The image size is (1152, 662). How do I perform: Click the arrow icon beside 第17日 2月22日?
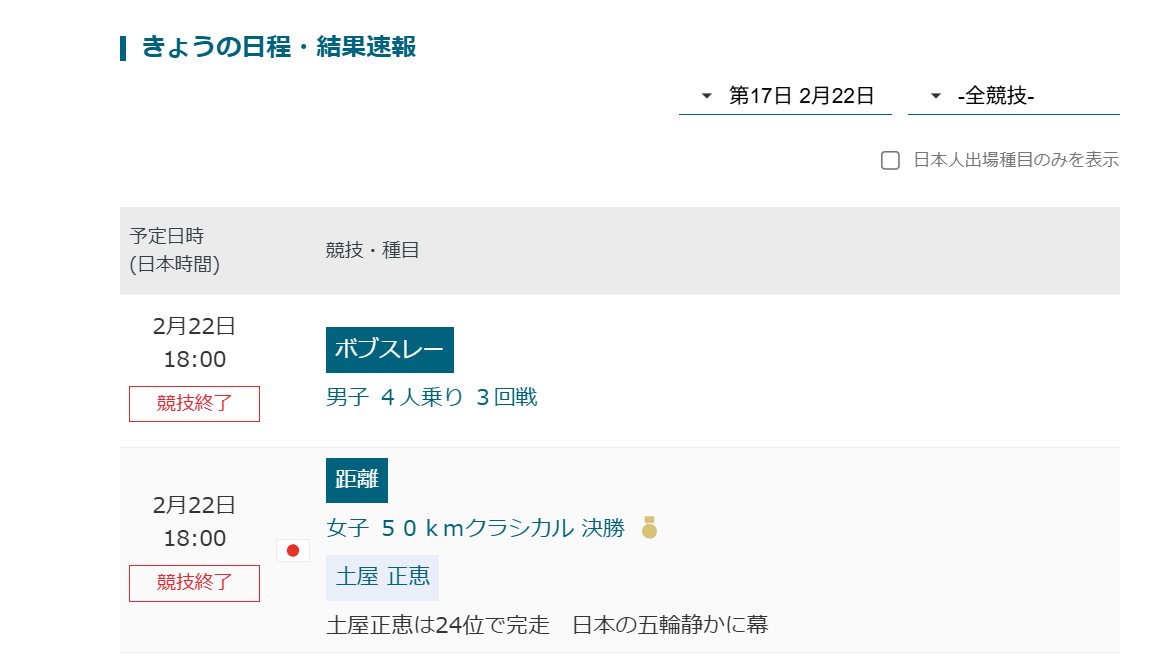click(706, 96)
